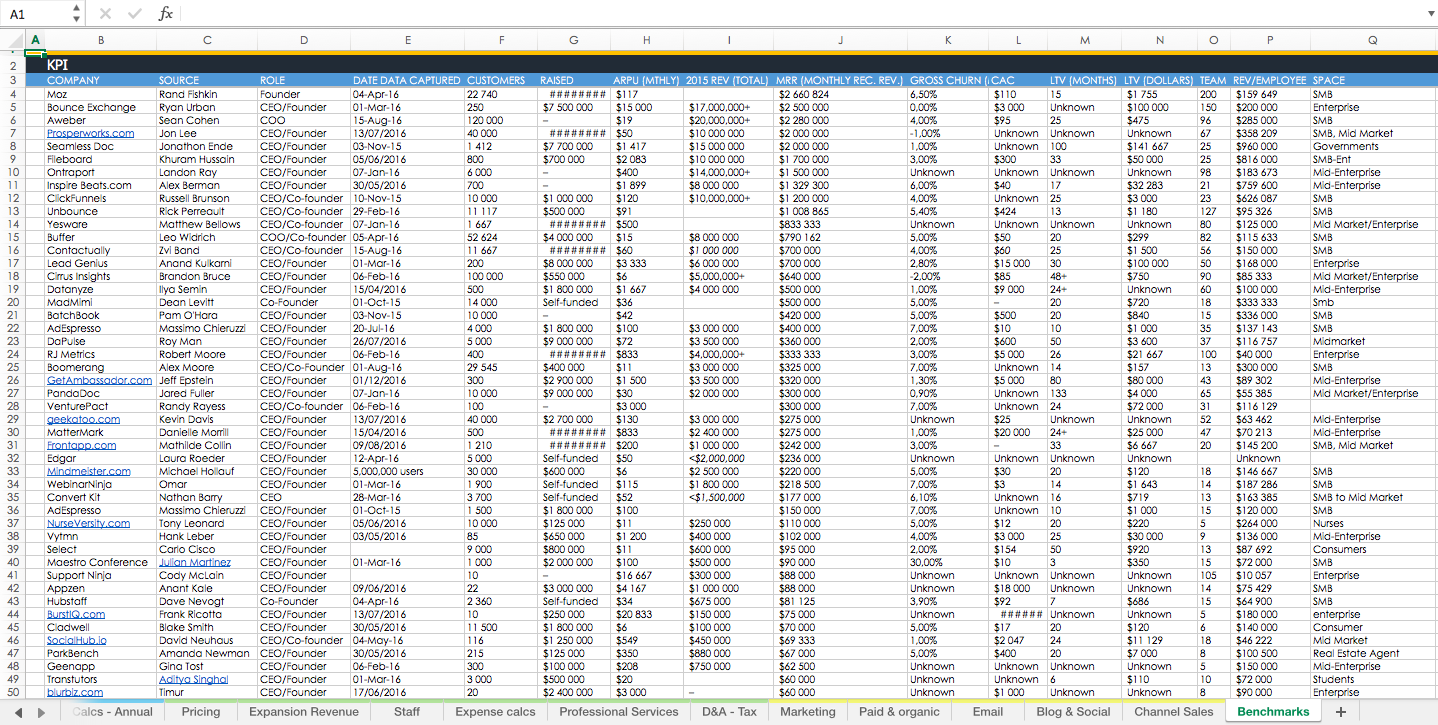Switch to the Marketing sheet tab

tap(807, 712)
